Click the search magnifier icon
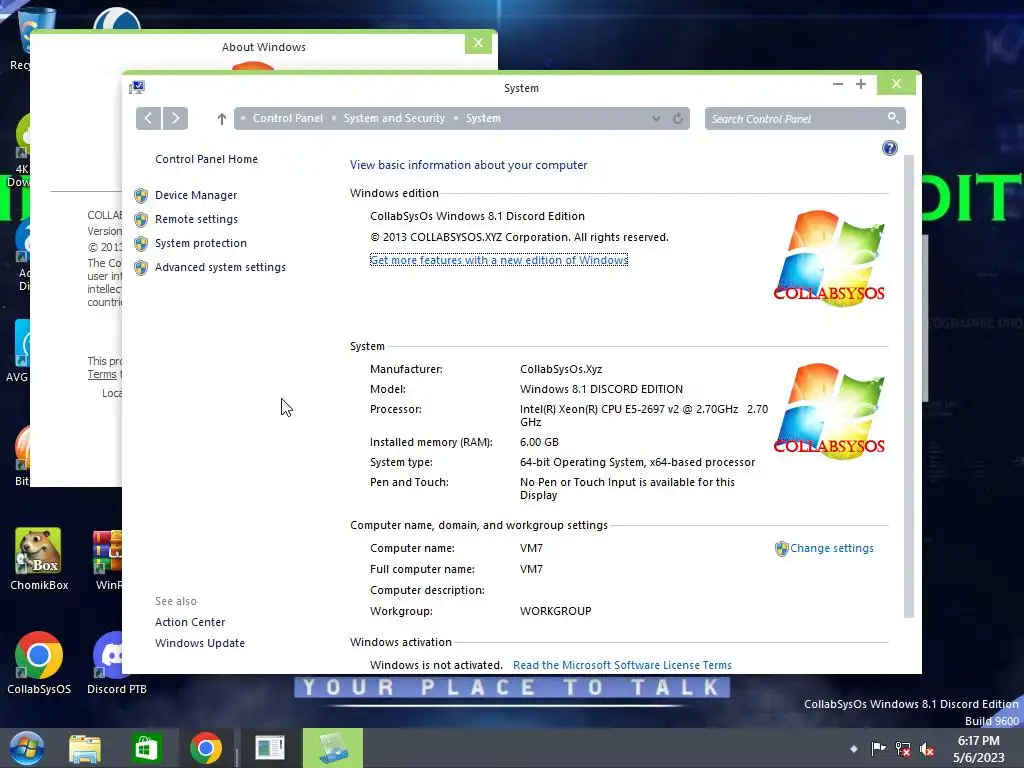Screen dimensions: 1024x768 893,118
